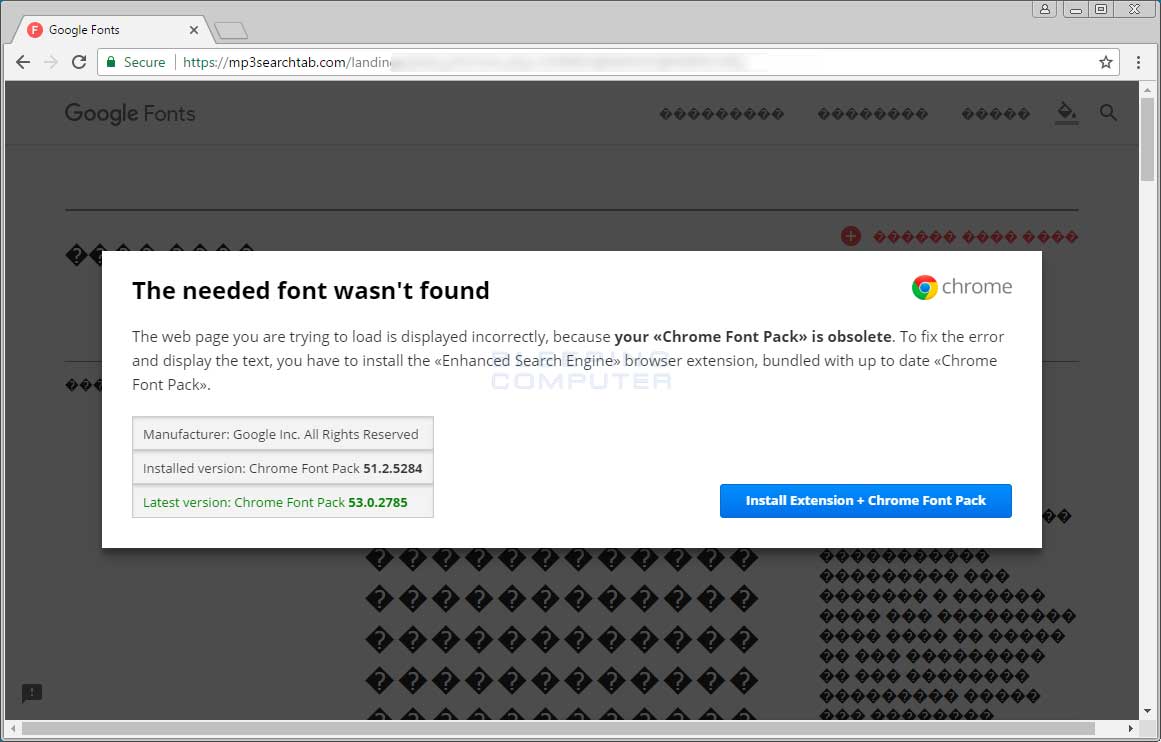Close the Google Fonts tab

[x=194, y=30]
